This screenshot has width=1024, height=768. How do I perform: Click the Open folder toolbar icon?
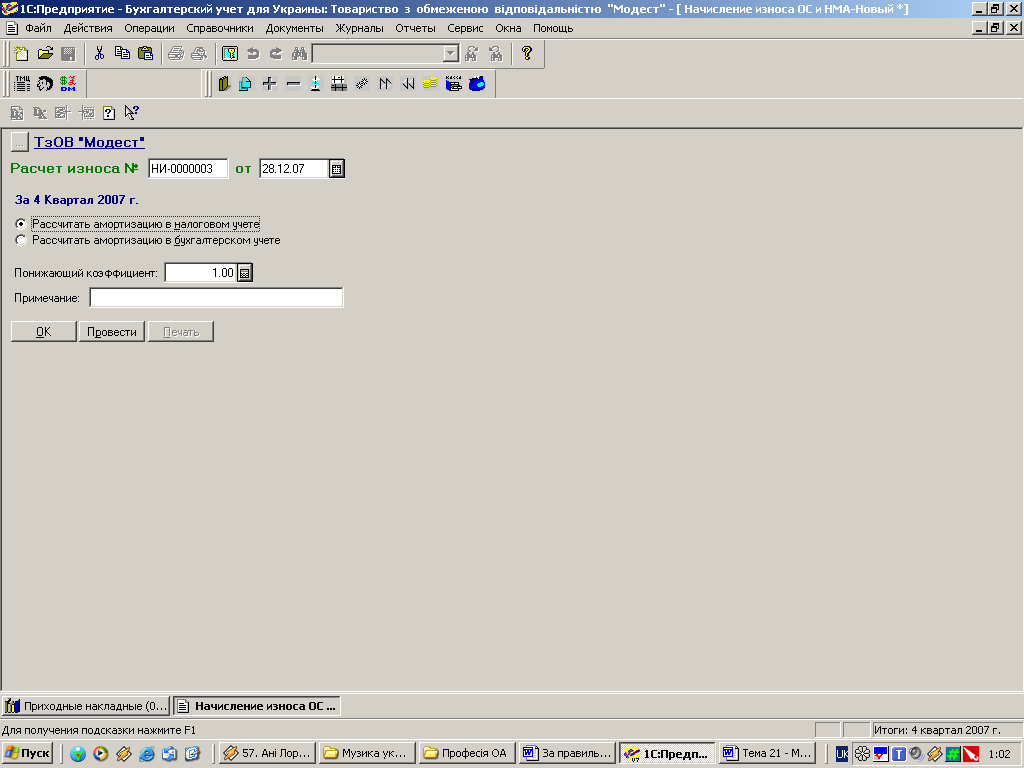click(45, 54)
